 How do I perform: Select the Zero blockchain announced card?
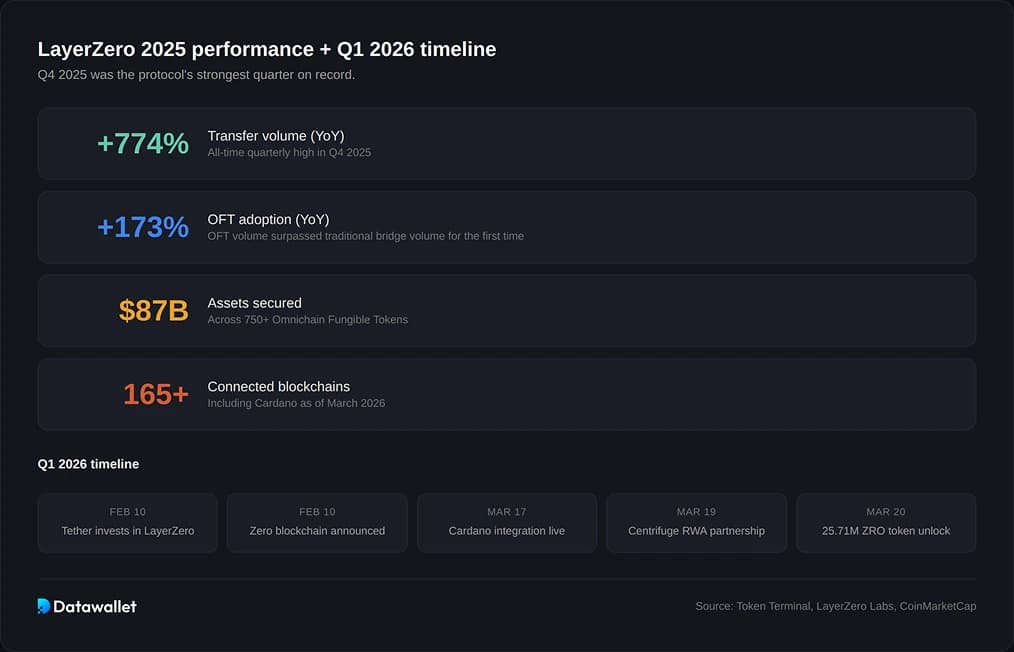pos(317,522)
